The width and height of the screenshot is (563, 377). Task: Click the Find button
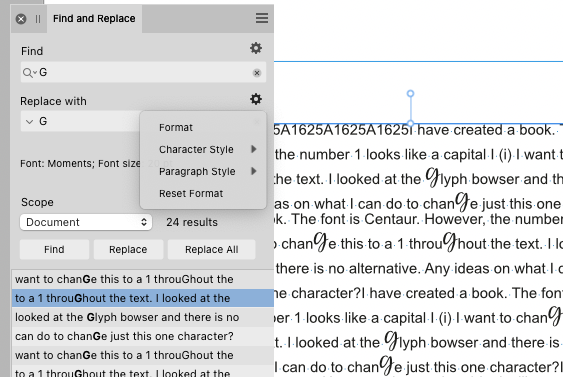click(x=54, y=250)
